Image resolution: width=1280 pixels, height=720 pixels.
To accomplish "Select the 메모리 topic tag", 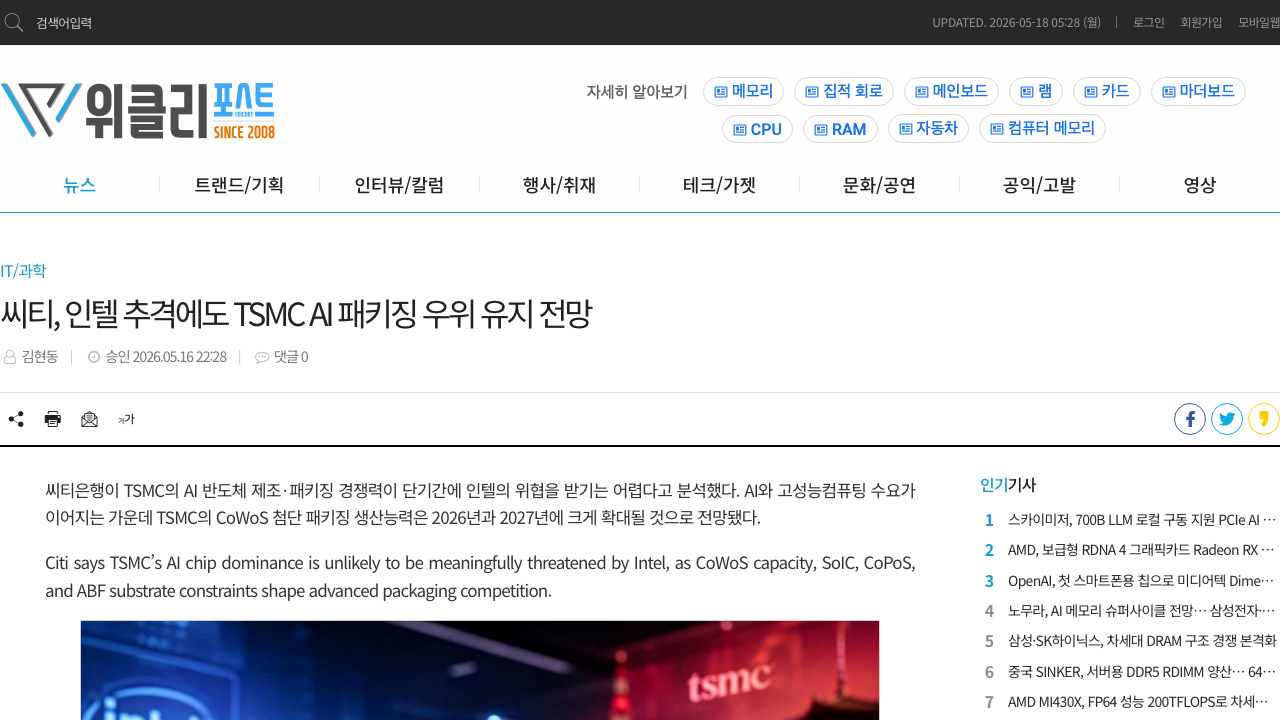I will pyautogui.click(x=743, y=91).
